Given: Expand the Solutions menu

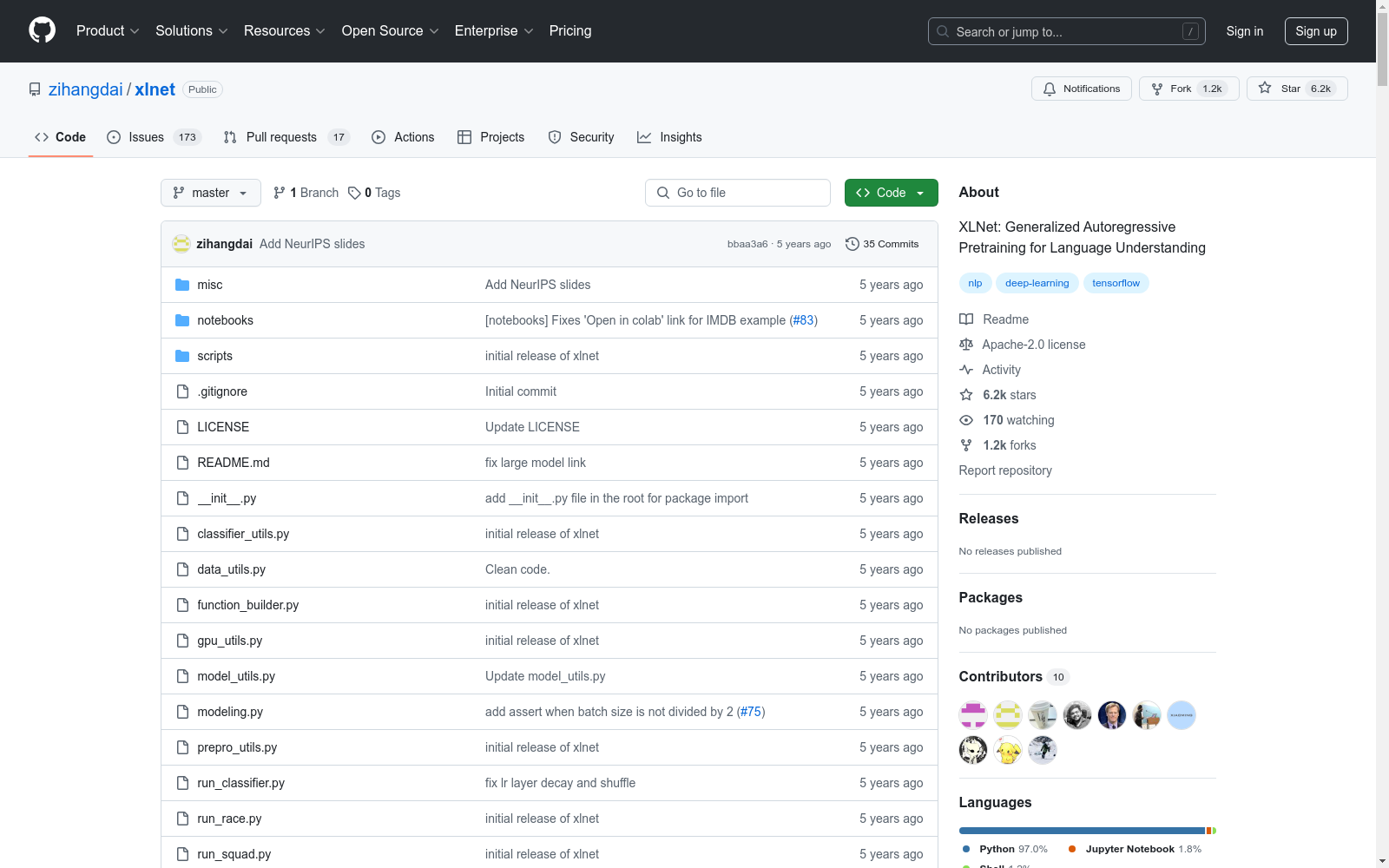Looking at the screenshot, I should click(x=192, y=31).
